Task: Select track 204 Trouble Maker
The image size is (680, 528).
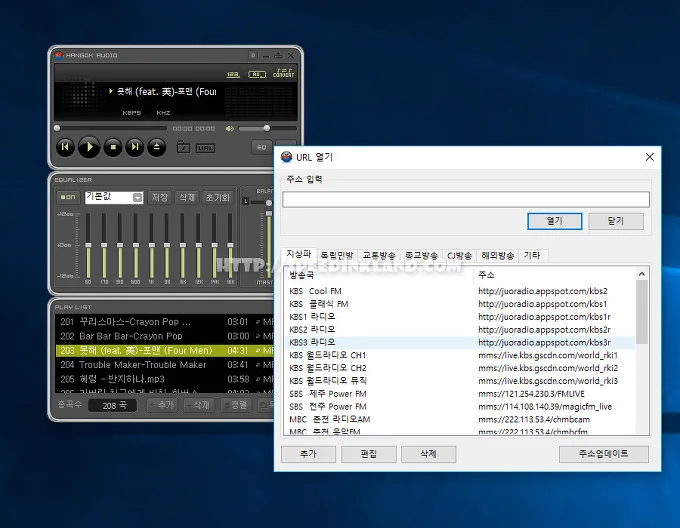Action: [x=165, y=365]
